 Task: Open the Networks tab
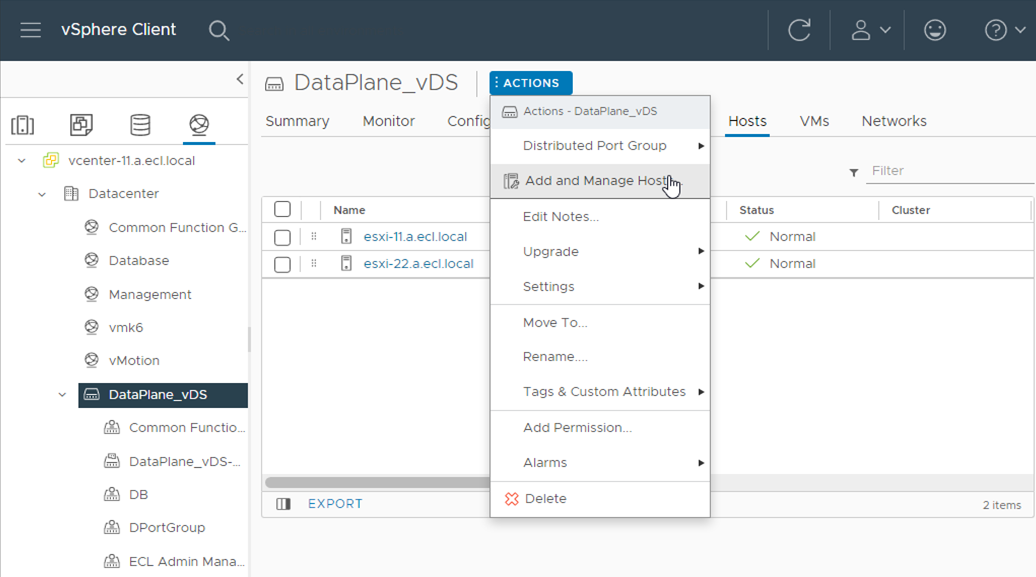[x=893, y=121]
